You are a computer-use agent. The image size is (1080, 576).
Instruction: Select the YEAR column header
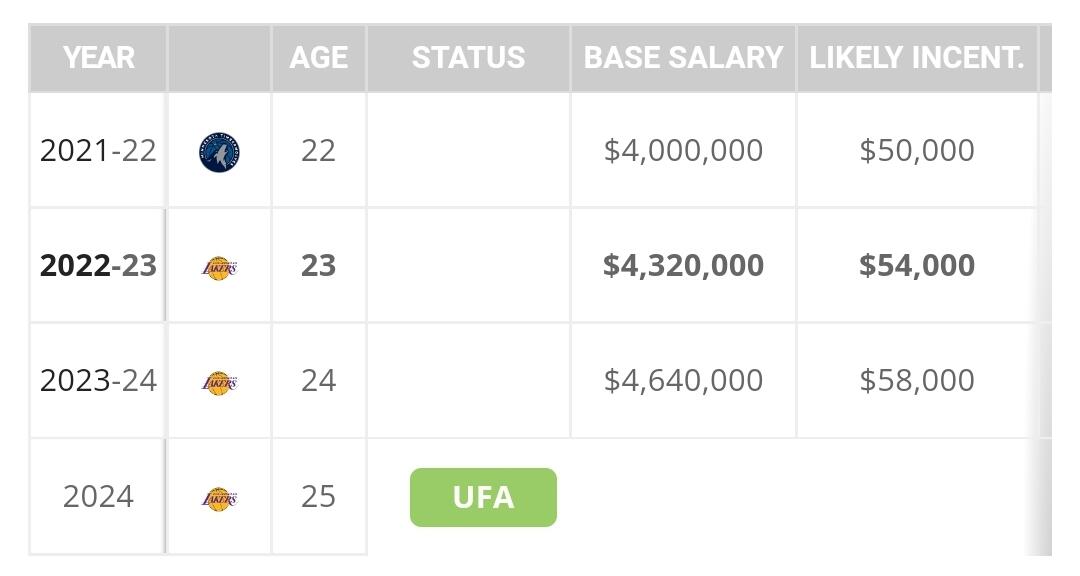98,58
